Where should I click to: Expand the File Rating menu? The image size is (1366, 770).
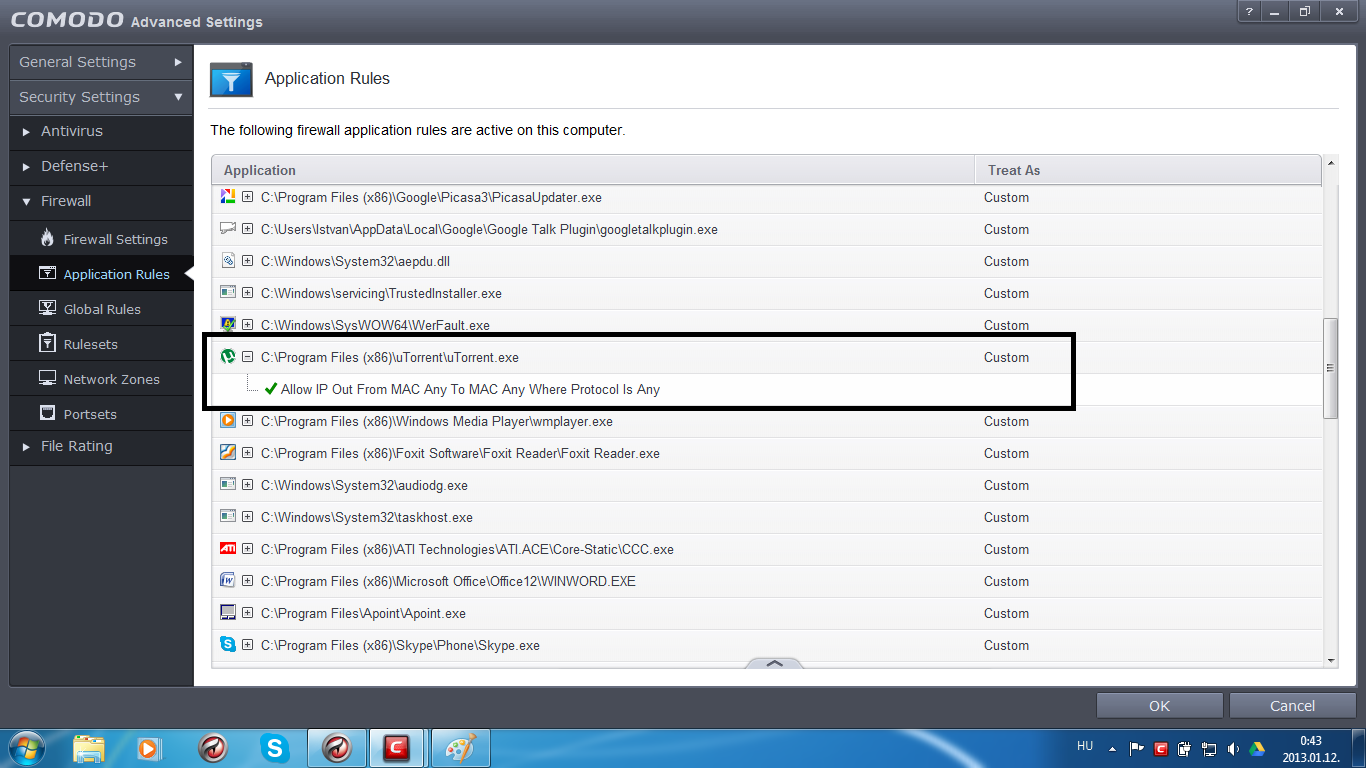tap(101, 446)
